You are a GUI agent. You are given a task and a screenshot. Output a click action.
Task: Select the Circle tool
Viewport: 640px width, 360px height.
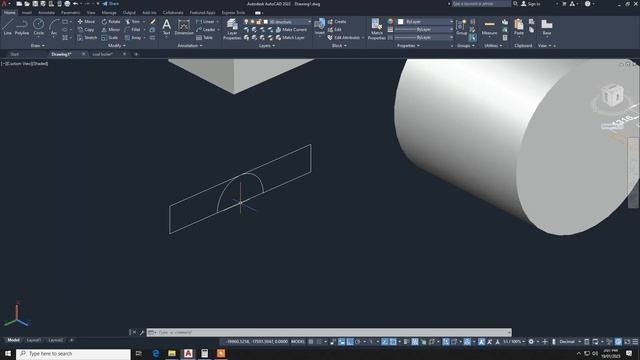pyautogui.click(x=38, y=27)
